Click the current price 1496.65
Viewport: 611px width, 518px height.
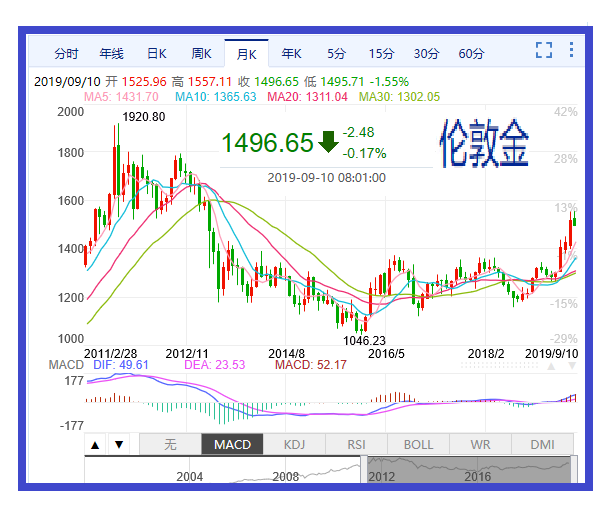(267, 142)
